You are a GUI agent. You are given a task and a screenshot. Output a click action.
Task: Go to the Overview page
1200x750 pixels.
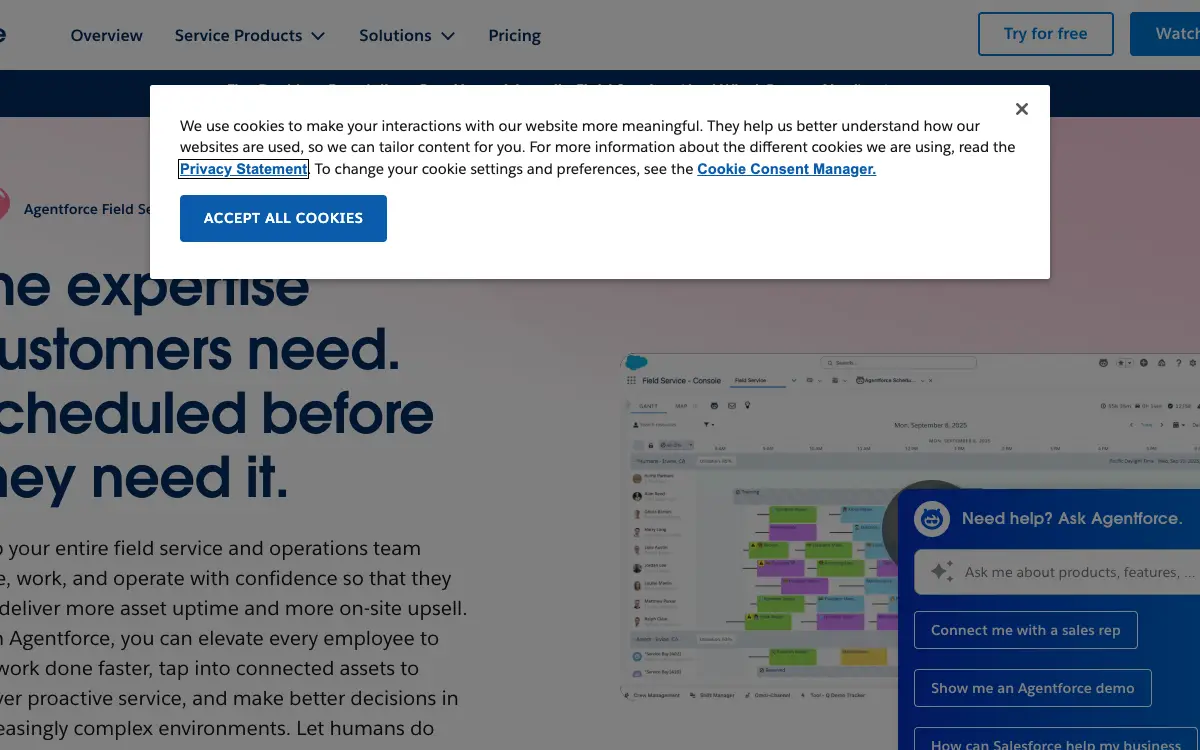pos(106,35)
